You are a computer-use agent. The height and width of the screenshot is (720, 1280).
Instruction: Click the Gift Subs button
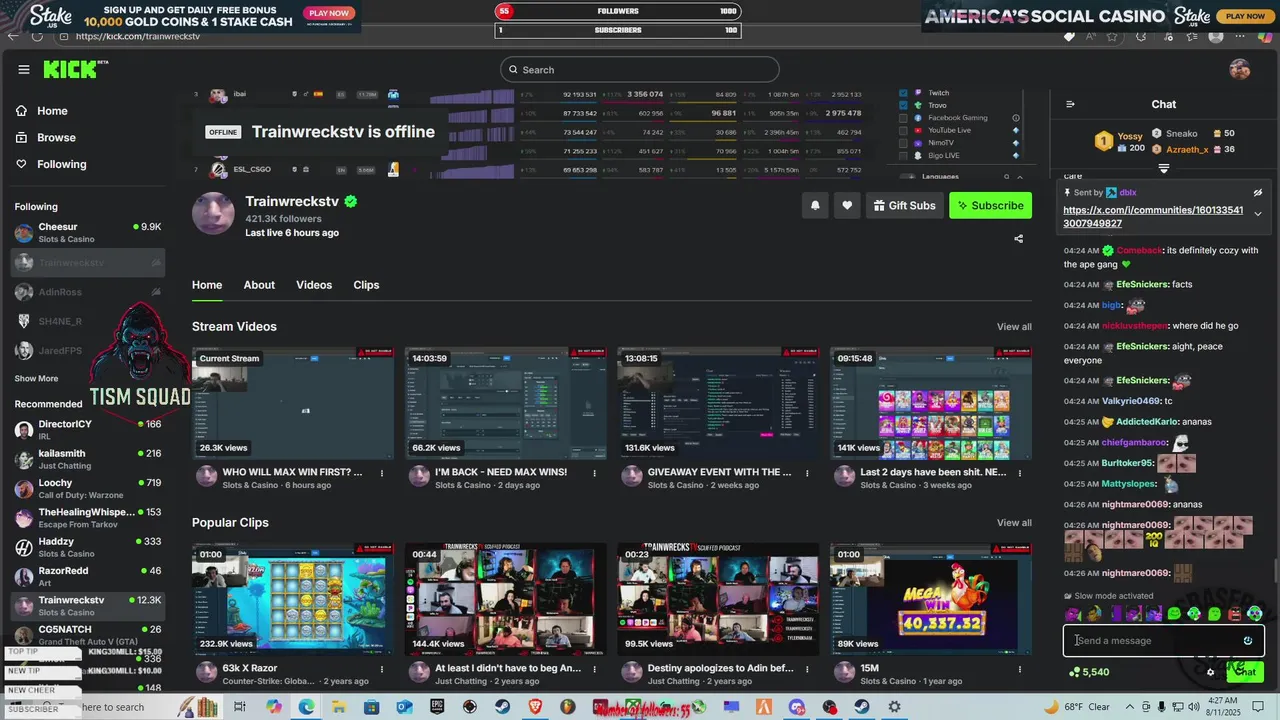click(x=904, y=205)
